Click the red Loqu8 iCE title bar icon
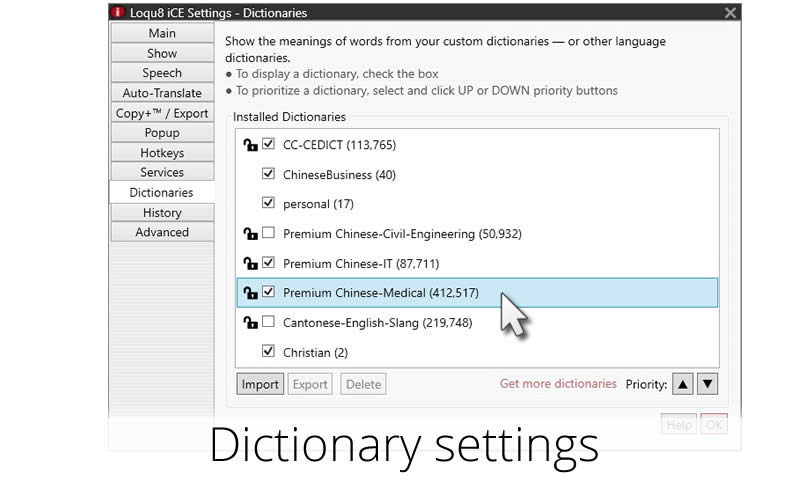Viewport: 808px width, 500px height. 119,12
